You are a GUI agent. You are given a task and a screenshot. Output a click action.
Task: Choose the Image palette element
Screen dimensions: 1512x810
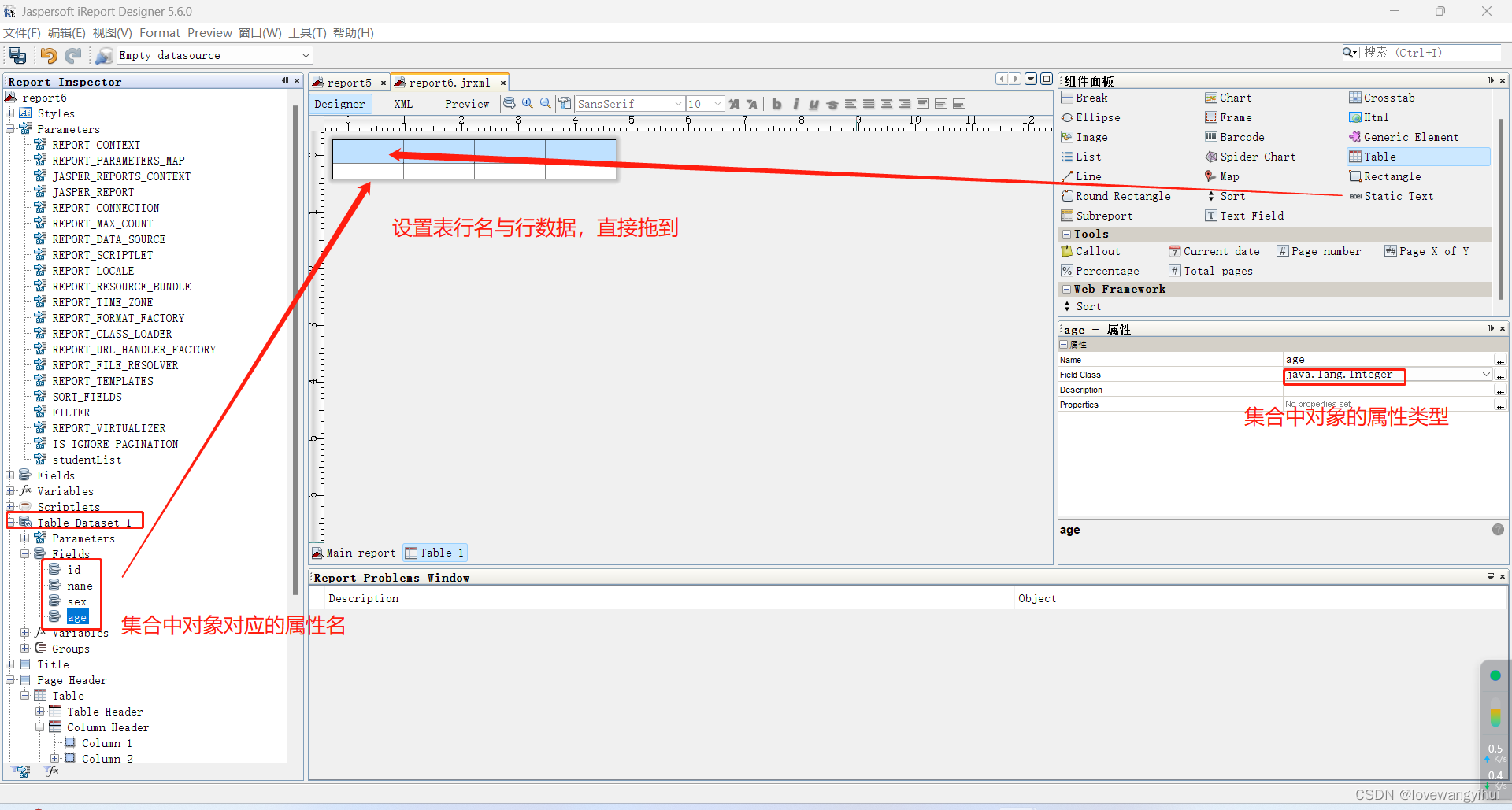(1084, 137)
